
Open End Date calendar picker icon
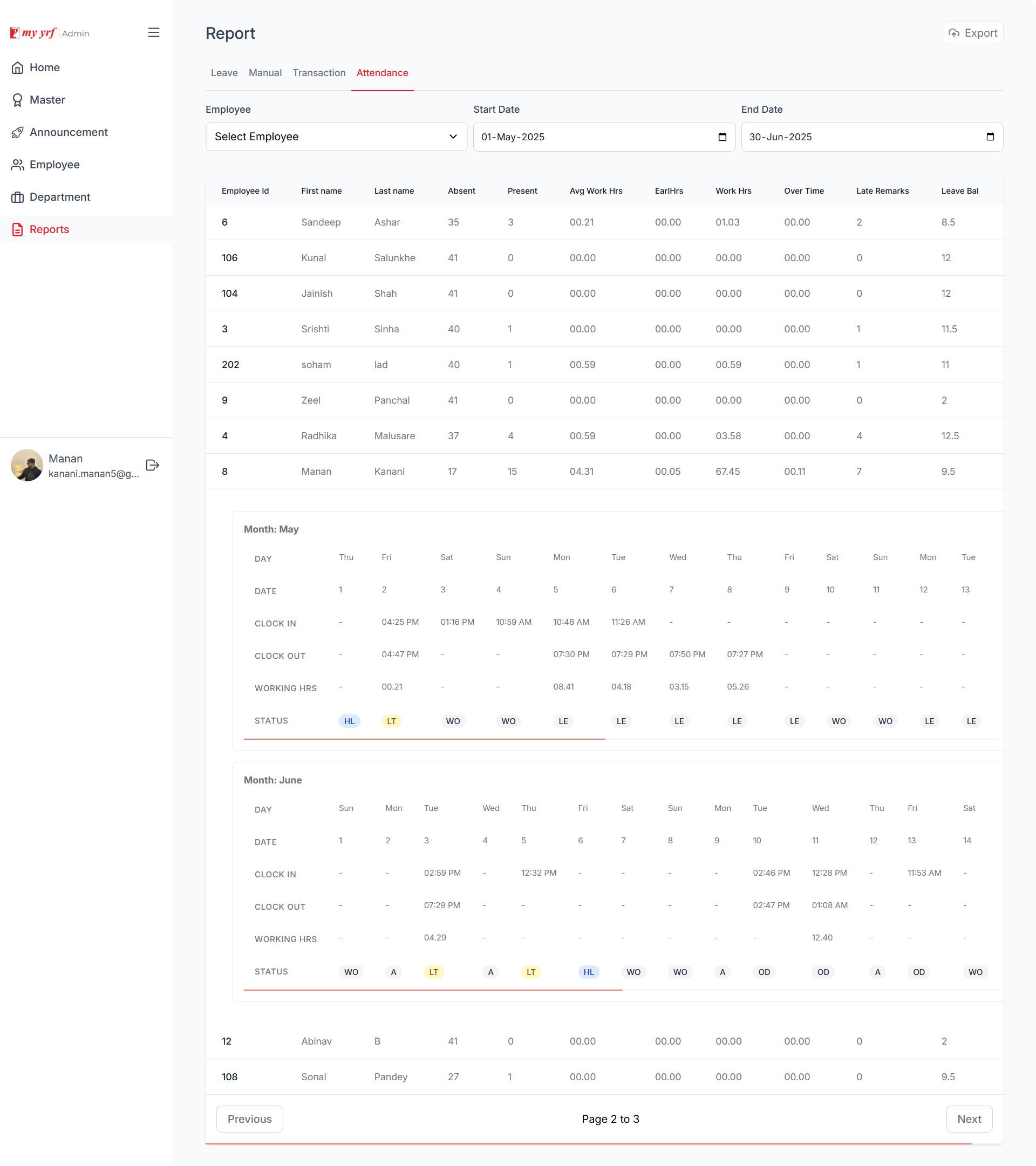point(990,137)
